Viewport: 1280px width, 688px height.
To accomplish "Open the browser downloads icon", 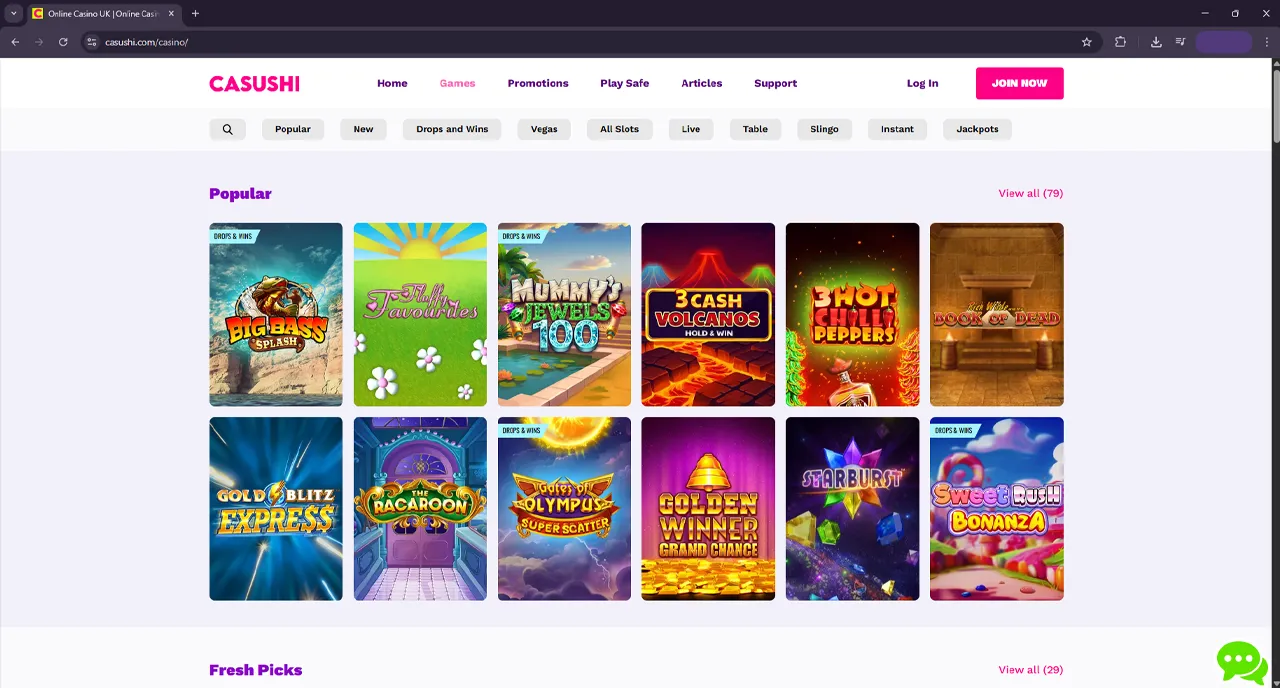I will coord(1156,42).
